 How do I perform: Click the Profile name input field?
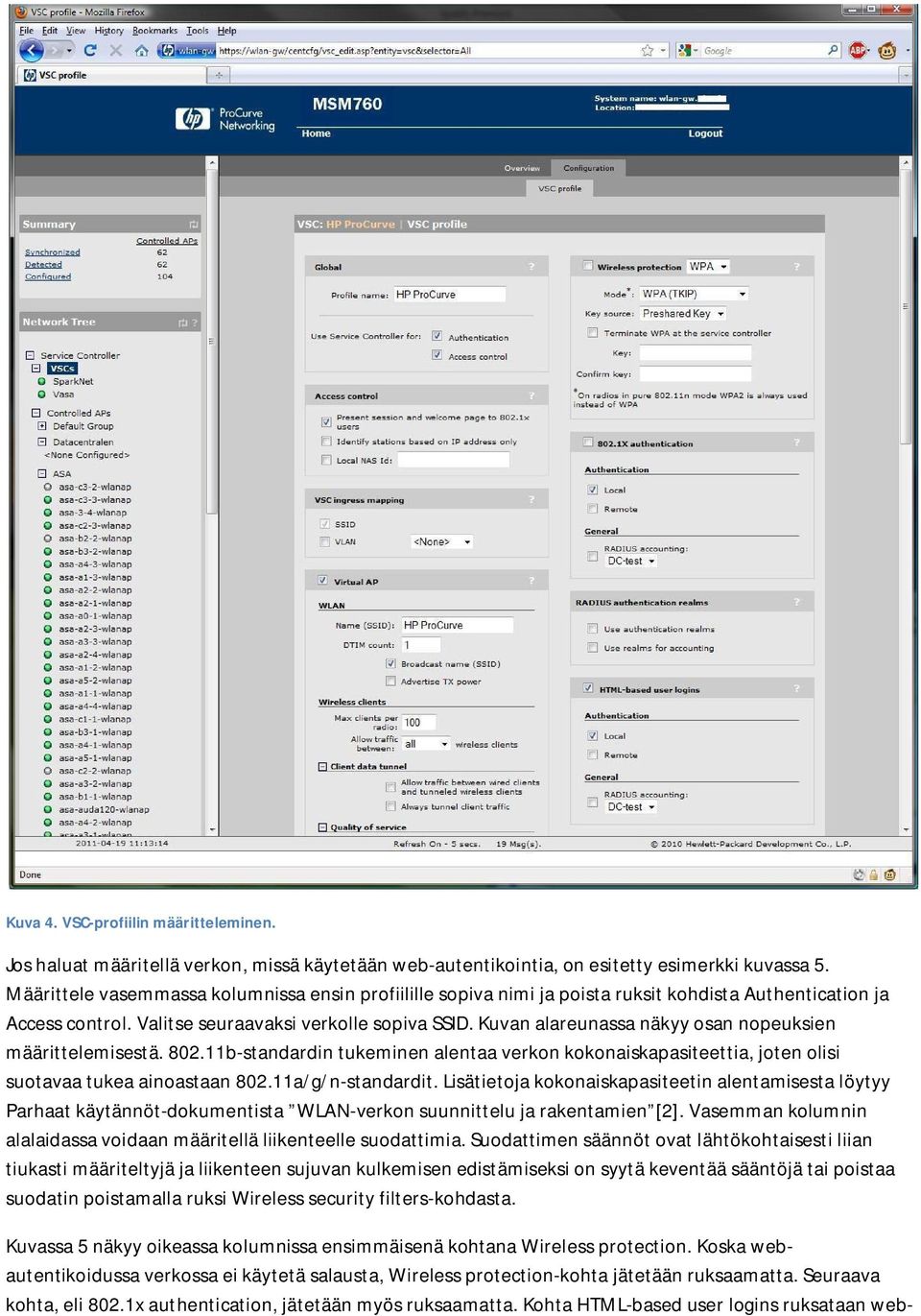click(x=449, y=295)
